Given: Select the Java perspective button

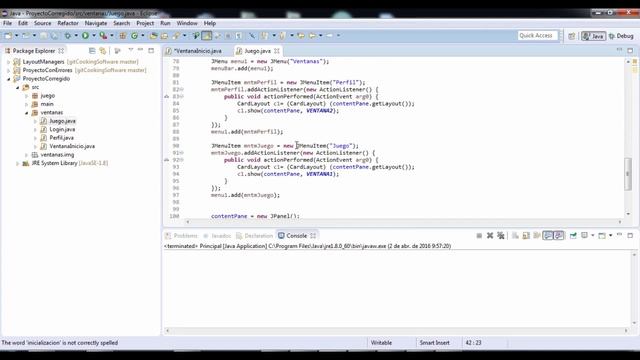Looking at the screenshot, I should tap(593, 36).
